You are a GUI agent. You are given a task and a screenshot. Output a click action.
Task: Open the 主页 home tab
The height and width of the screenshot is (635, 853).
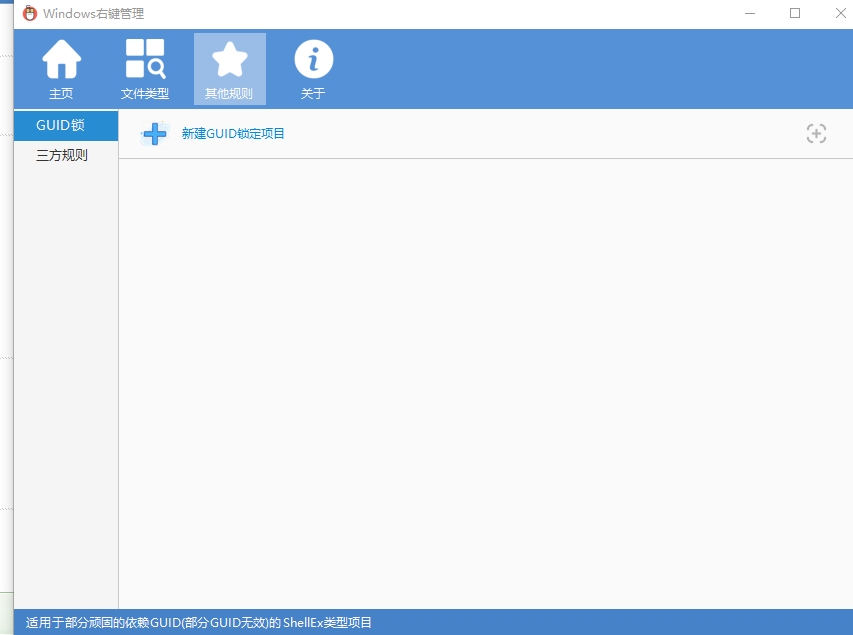(x=61, y=69)
